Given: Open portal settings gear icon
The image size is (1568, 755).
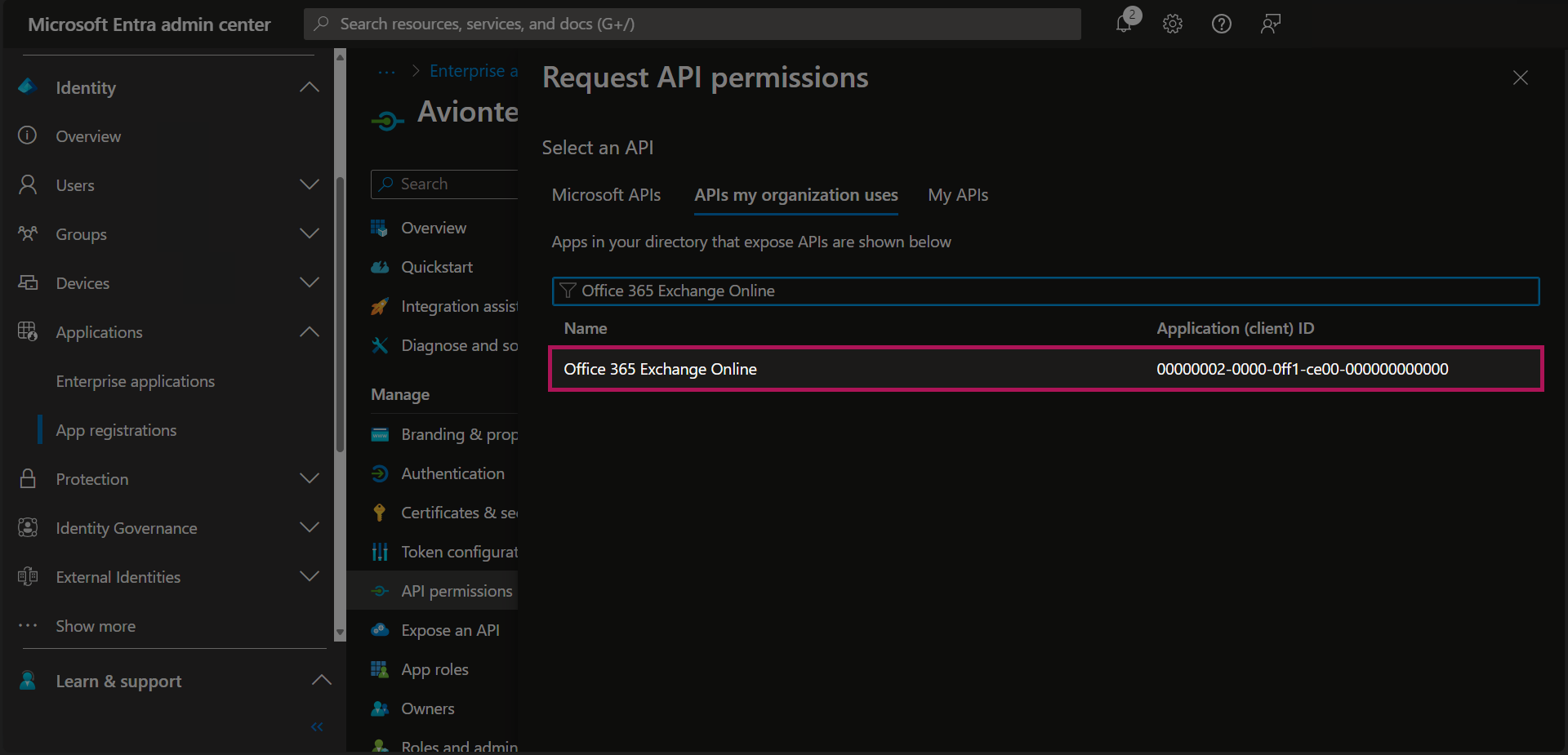Looking at the screenshot, I should (x=1173, y=24).
